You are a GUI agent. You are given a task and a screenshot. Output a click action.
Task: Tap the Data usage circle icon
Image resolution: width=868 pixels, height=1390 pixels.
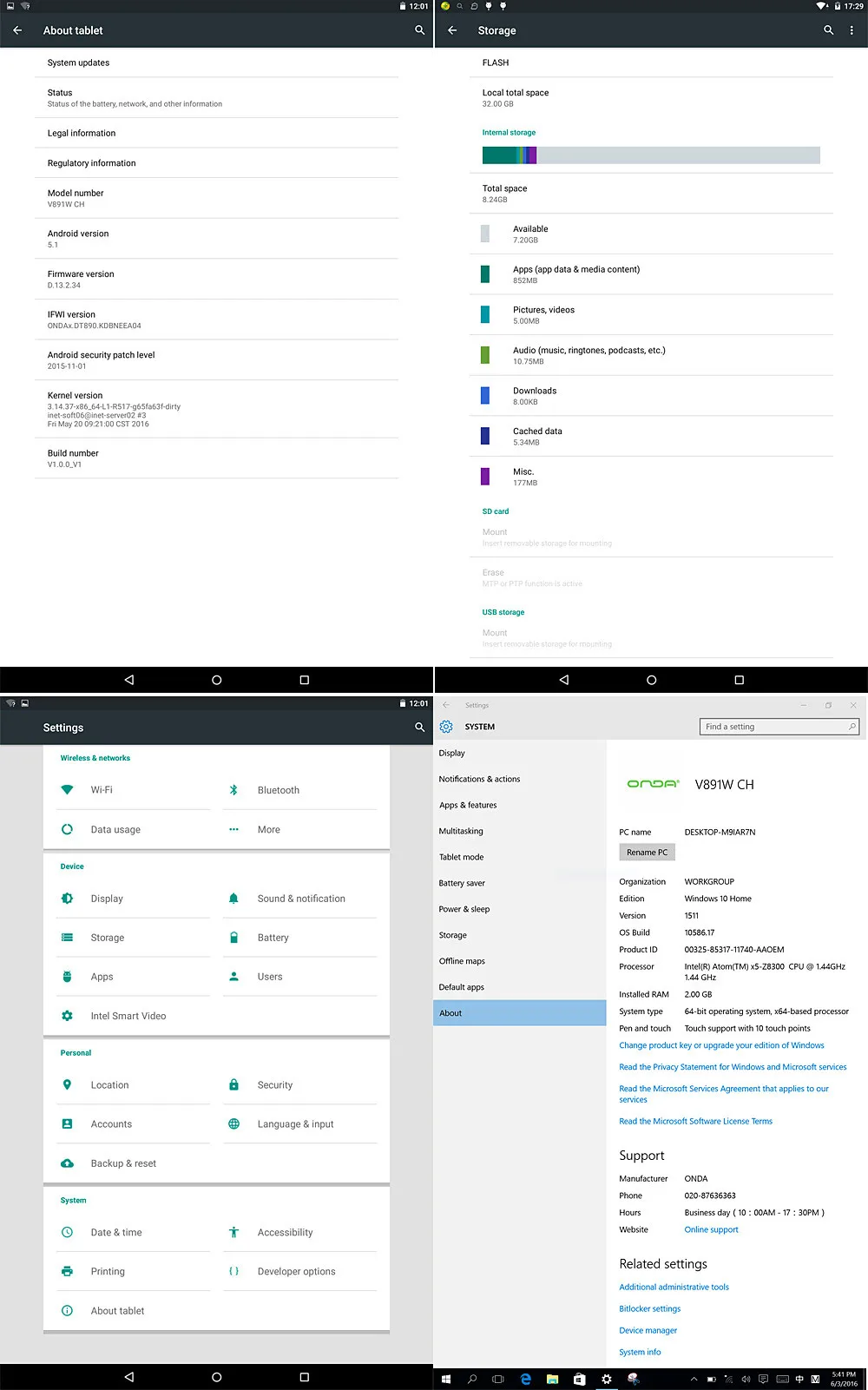click(x=67, y=829)
